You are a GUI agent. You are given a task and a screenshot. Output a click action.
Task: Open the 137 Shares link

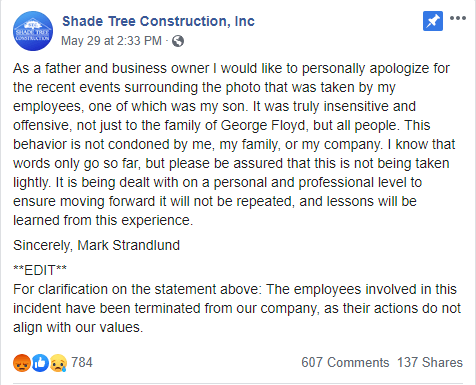pos(430,362)
